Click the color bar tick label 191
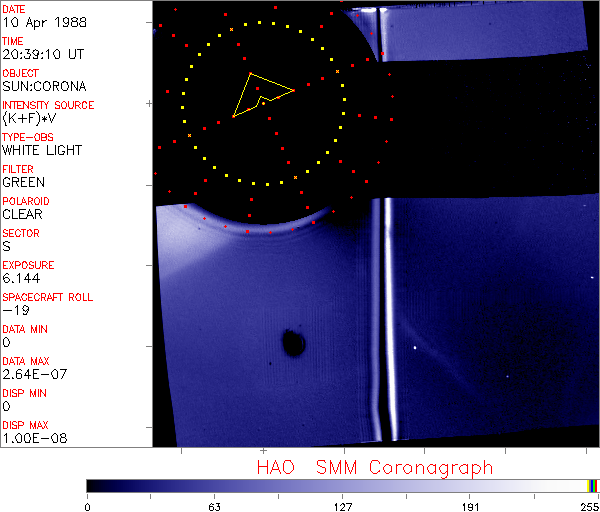Screen dimensions: 600x512 point(470,505)
